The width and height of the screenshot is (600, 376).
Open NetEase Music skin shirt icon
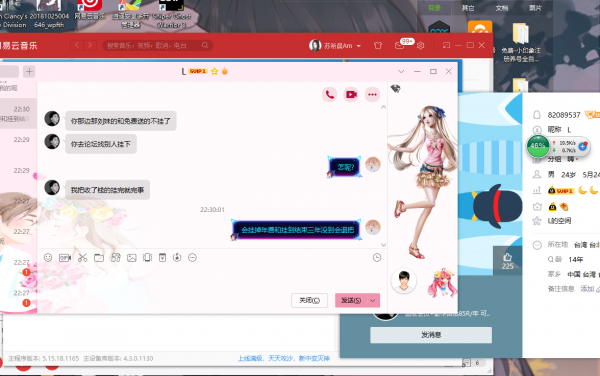click(x=378, y=46)
